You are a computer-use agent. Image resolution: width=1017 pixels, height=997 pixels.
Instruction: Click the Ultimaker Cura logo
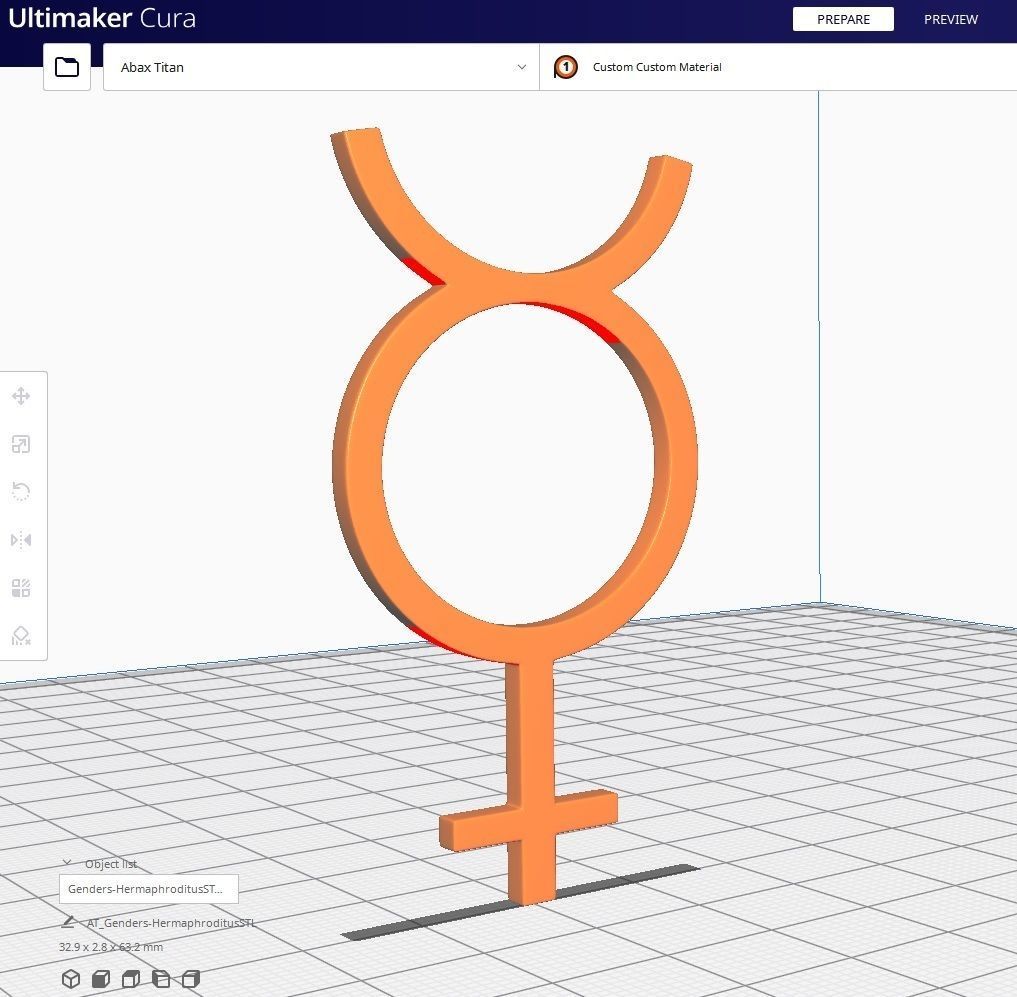102,18
